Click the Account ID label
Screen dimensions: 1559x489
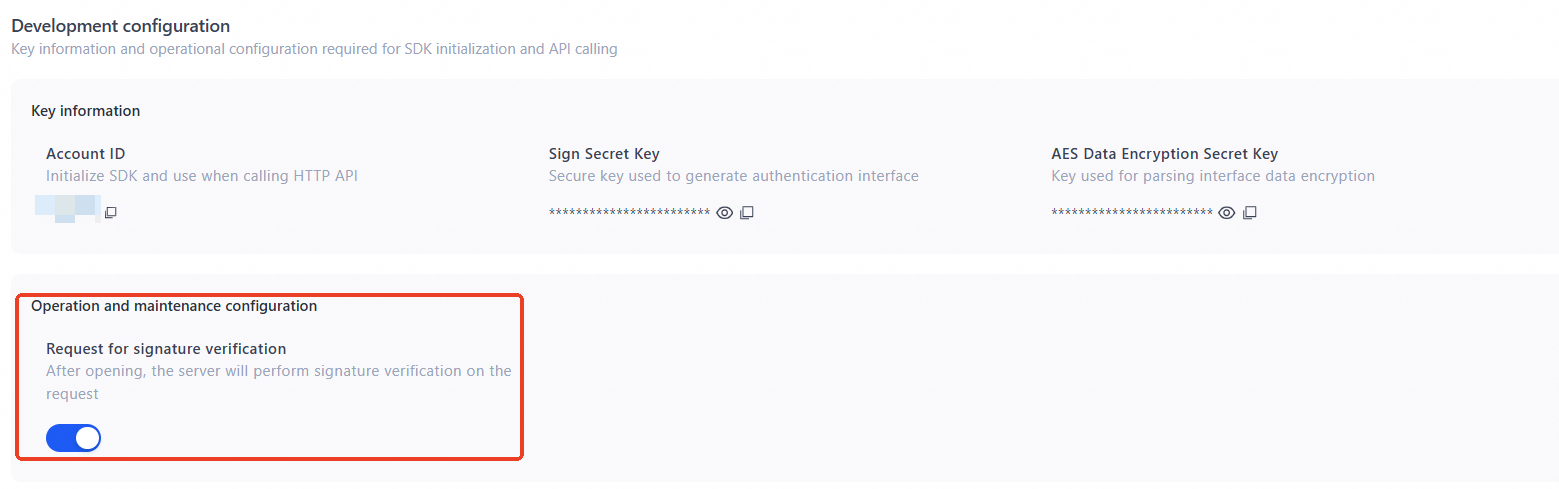click(x=85, y=154)
